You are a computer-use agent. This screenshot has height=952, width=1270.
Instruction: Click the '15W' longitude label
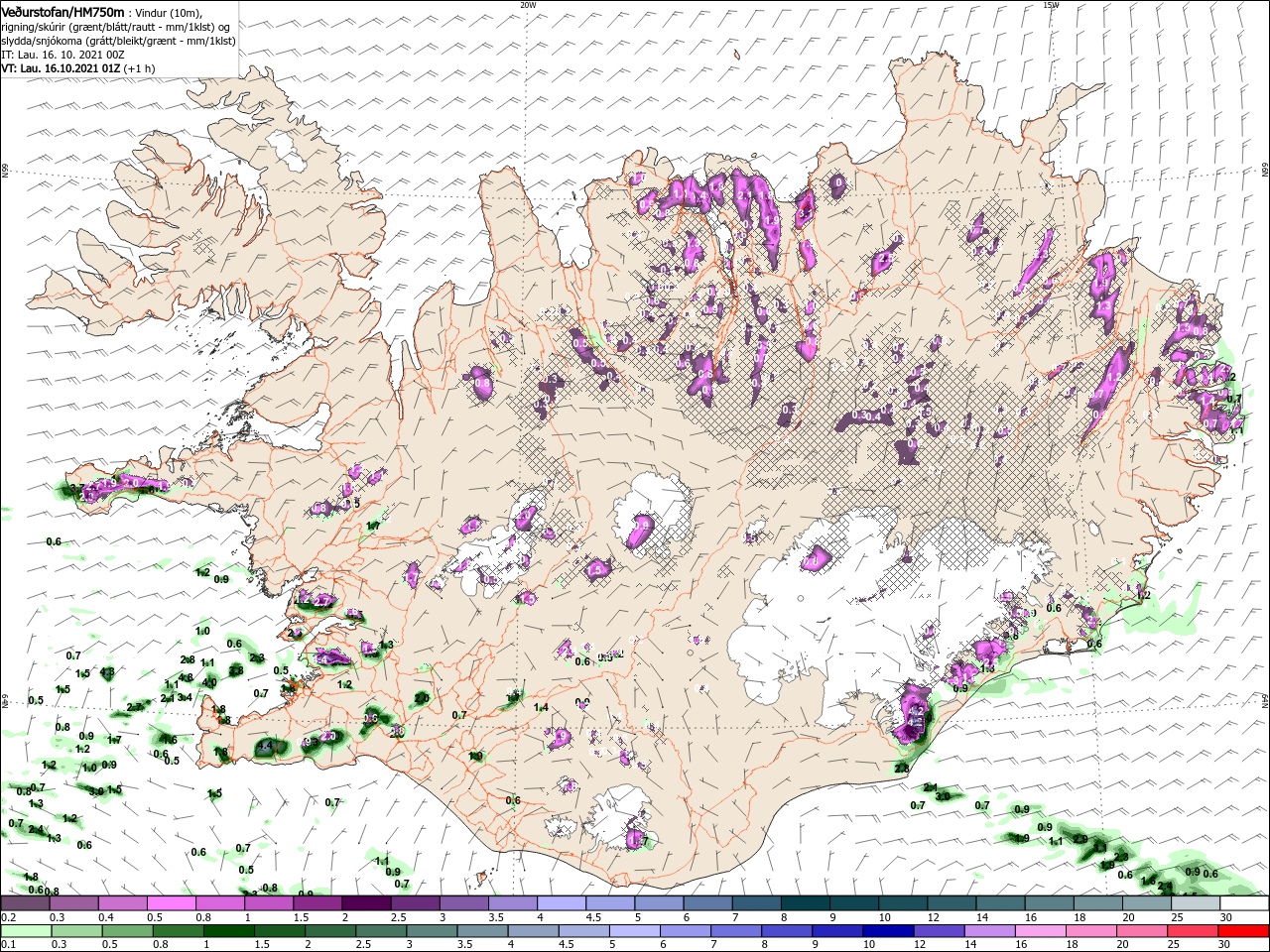click(x=1051, y=5)
